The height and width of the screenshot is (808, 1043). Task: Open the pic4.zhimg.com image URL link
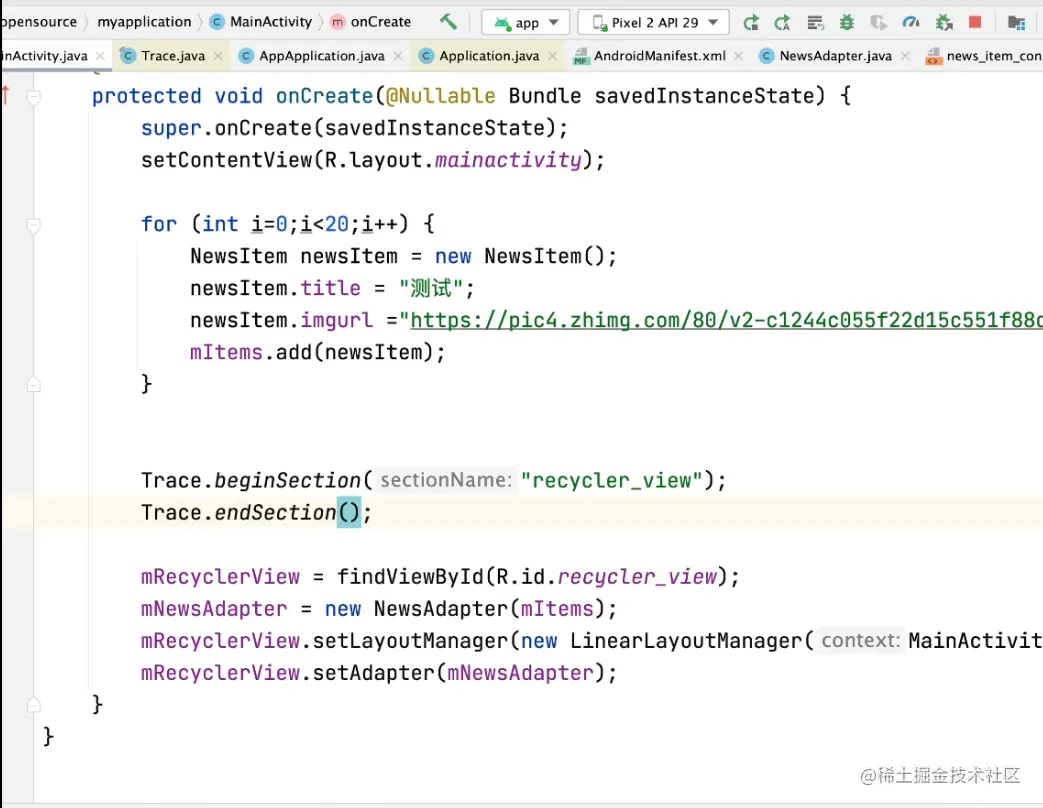[726, 321]
